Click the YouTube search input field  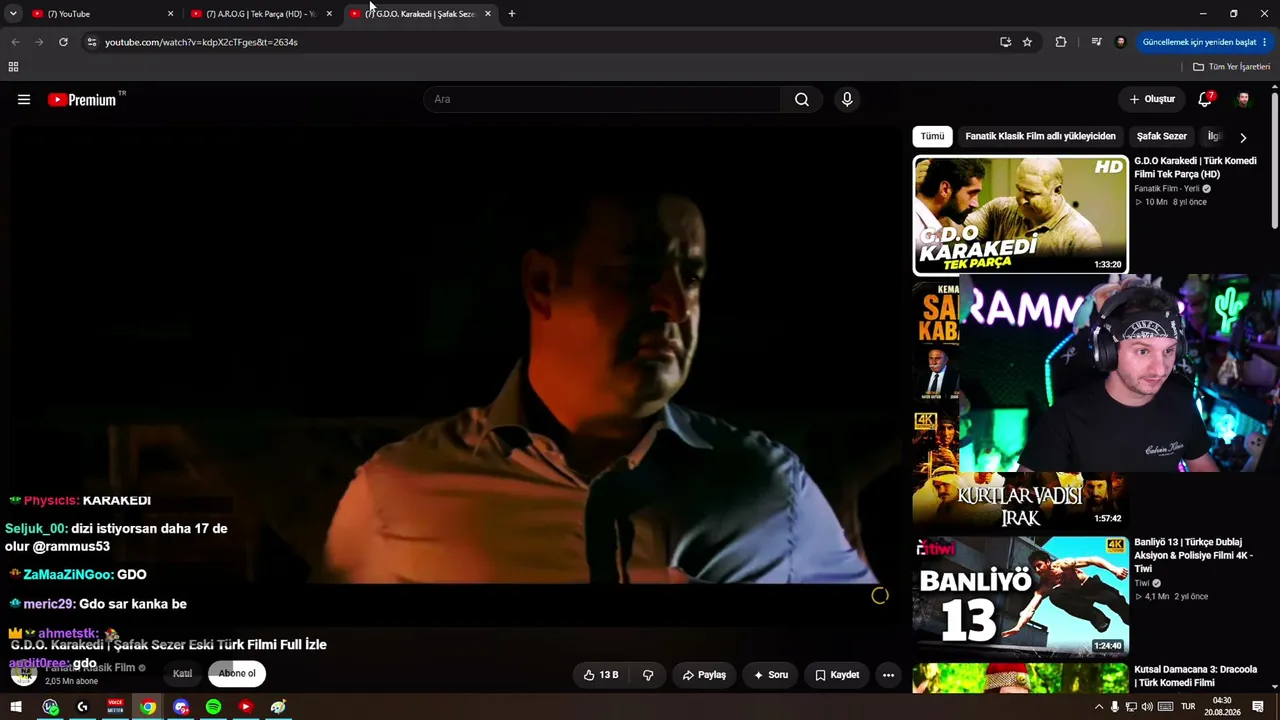pyautogui.click(x=603, y=99)
